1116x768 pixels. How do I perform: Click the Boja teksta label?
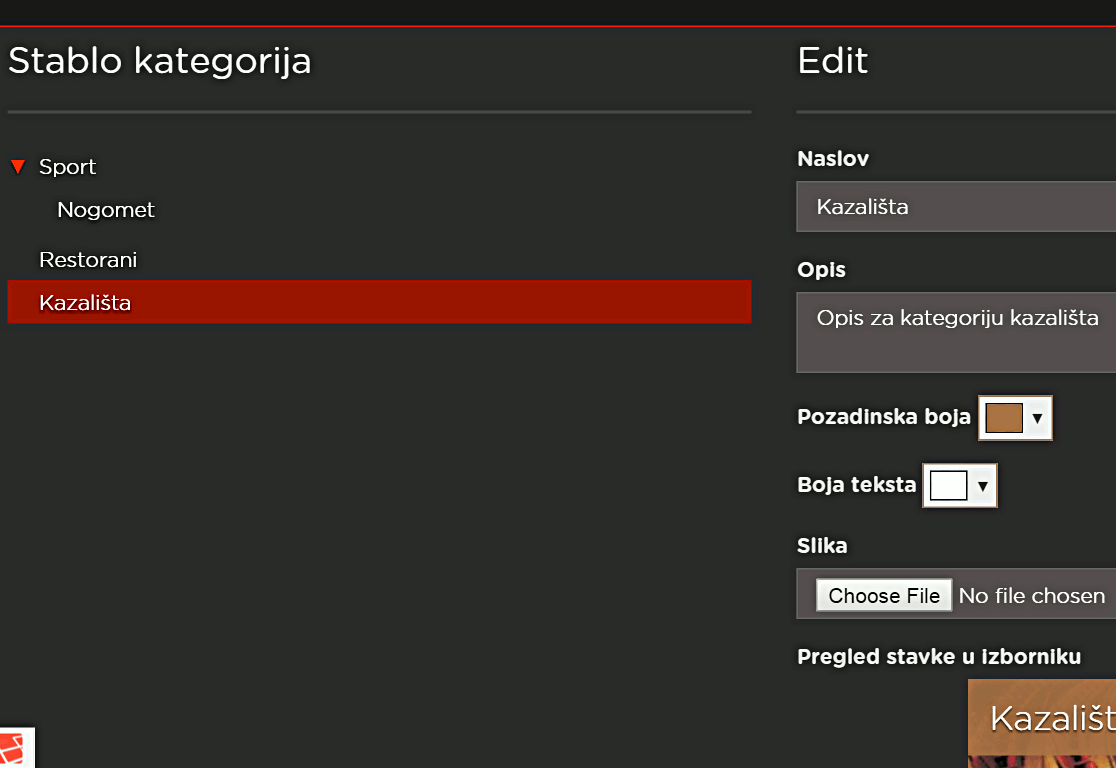tap(856, 485)
